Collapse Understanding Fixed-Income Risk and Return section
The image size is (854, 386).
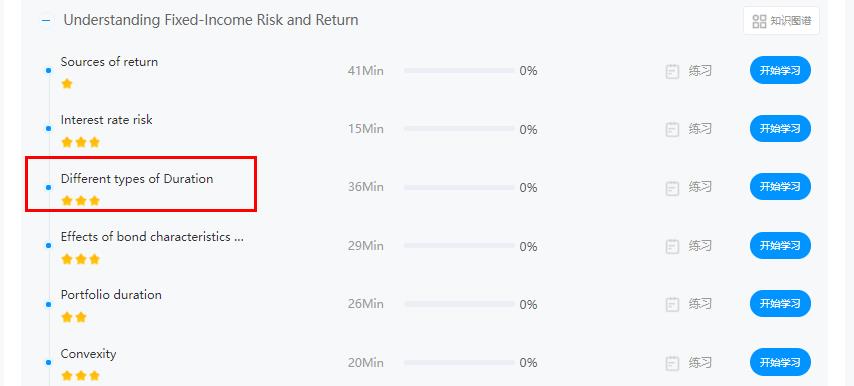tap(46, 21)
